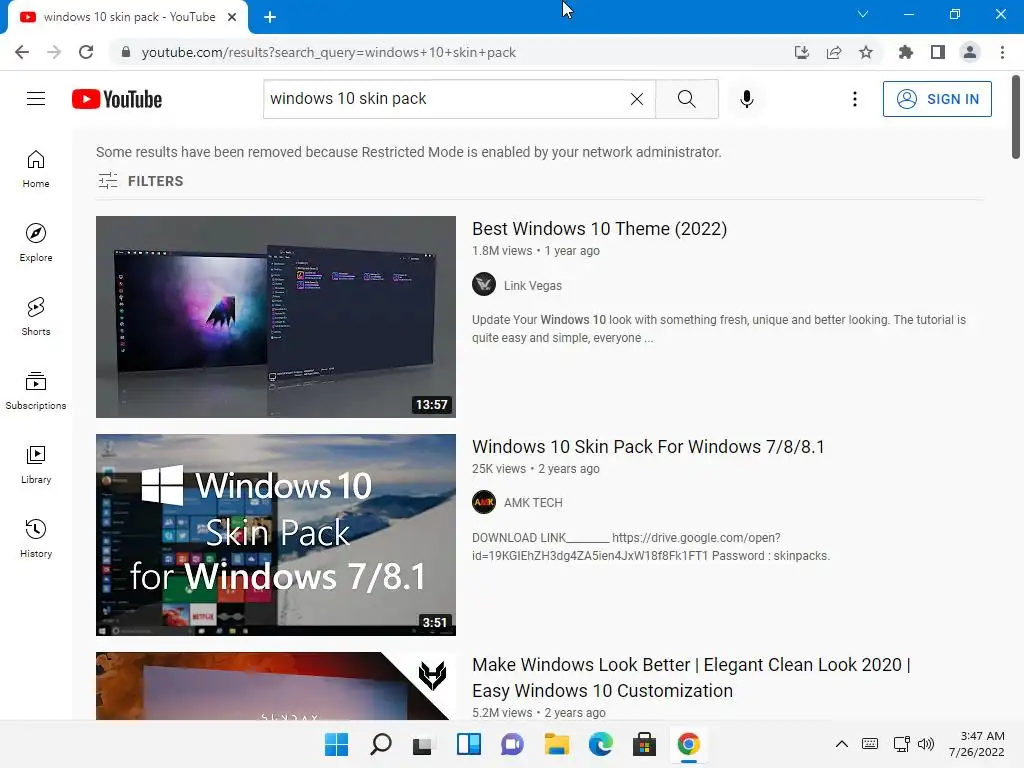This screenshot has height=768, width=1024.
Task: Show hidden tray icons chevron
Action: click(842, 744)
